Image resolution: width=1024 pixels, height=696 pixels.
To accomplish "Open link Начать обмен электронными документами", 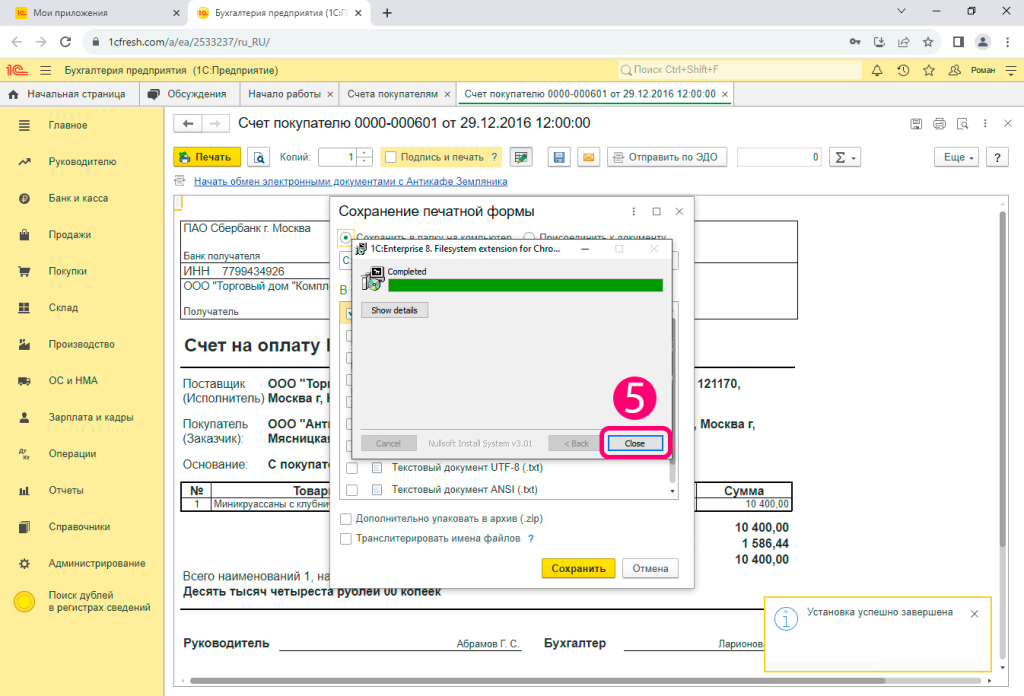I will coord(350,182).
